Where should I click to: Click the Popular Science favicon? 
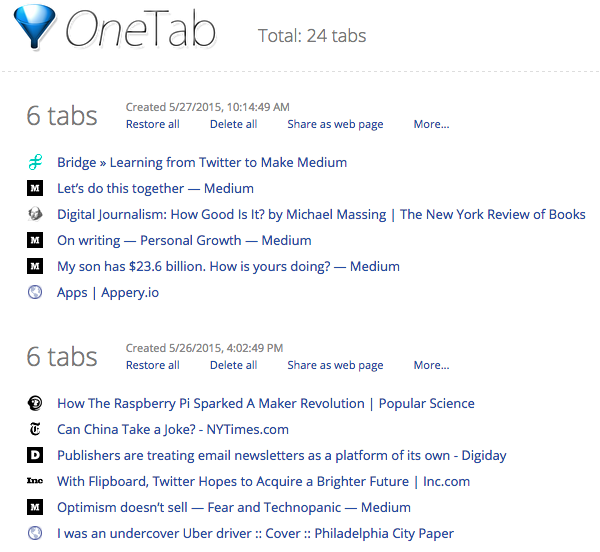pyautogui.click(x=35, y=403)
